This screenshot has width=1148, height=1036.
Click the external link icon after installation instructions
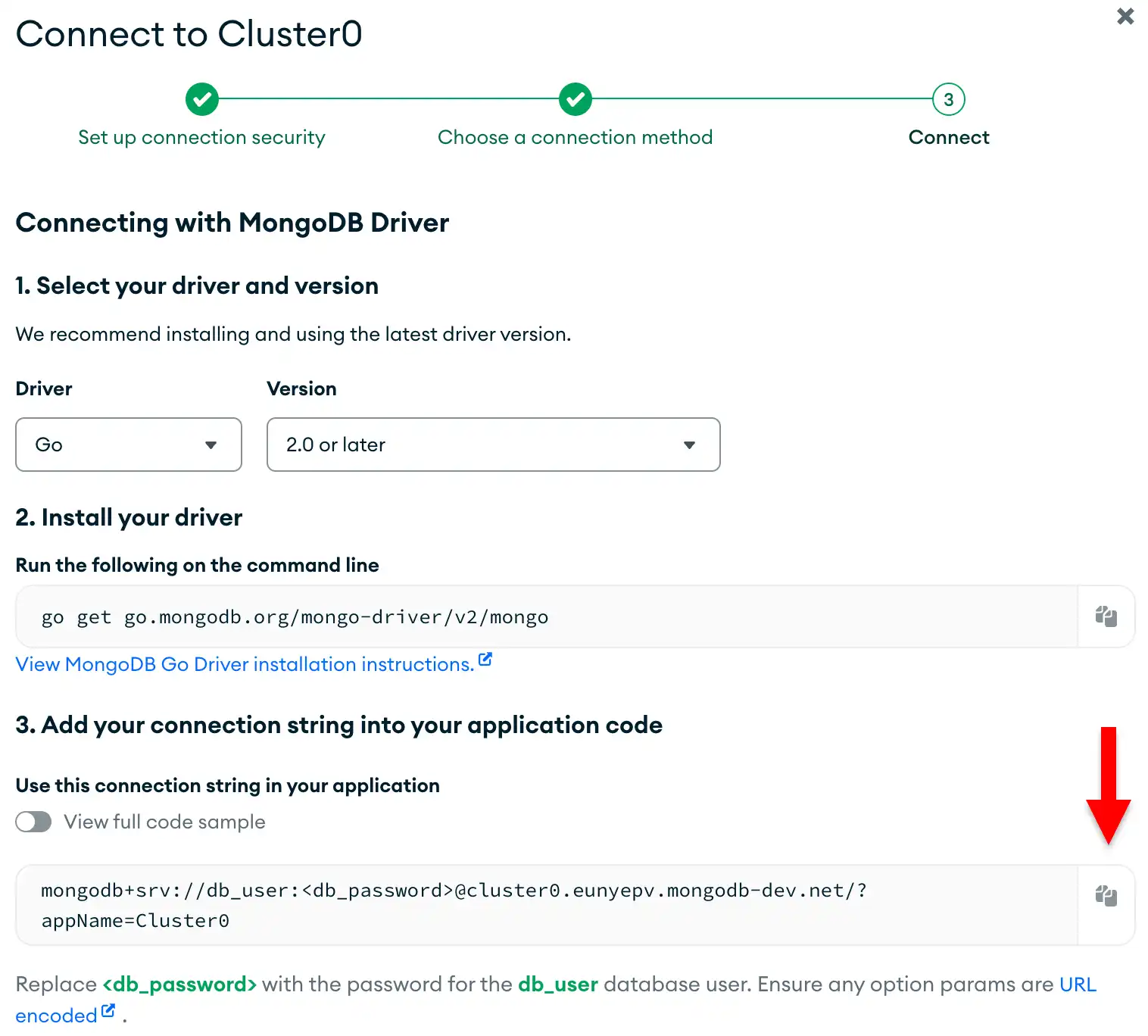pos(485,658)
